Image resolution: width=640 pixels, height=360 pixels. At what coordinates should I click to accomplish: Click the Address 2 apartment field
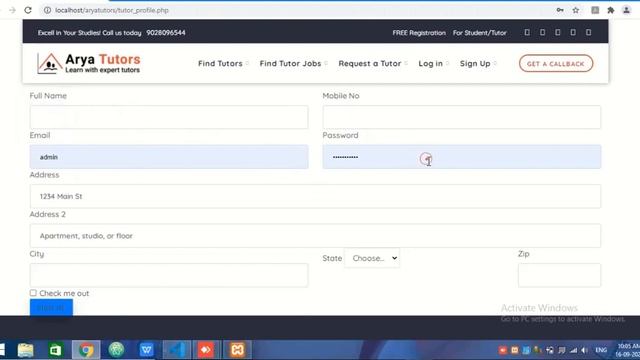pyautogui.click(x=315, y=236)
